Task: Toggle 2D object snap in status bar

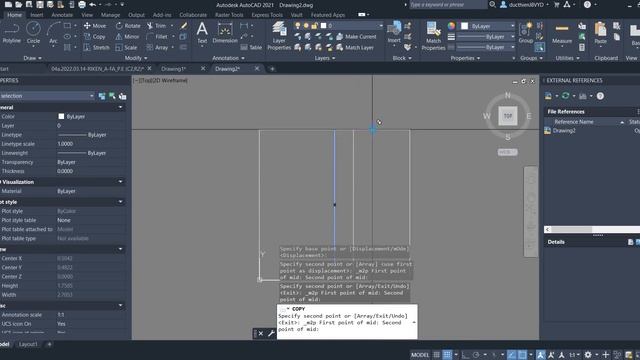Action: [x=522, y=355]
